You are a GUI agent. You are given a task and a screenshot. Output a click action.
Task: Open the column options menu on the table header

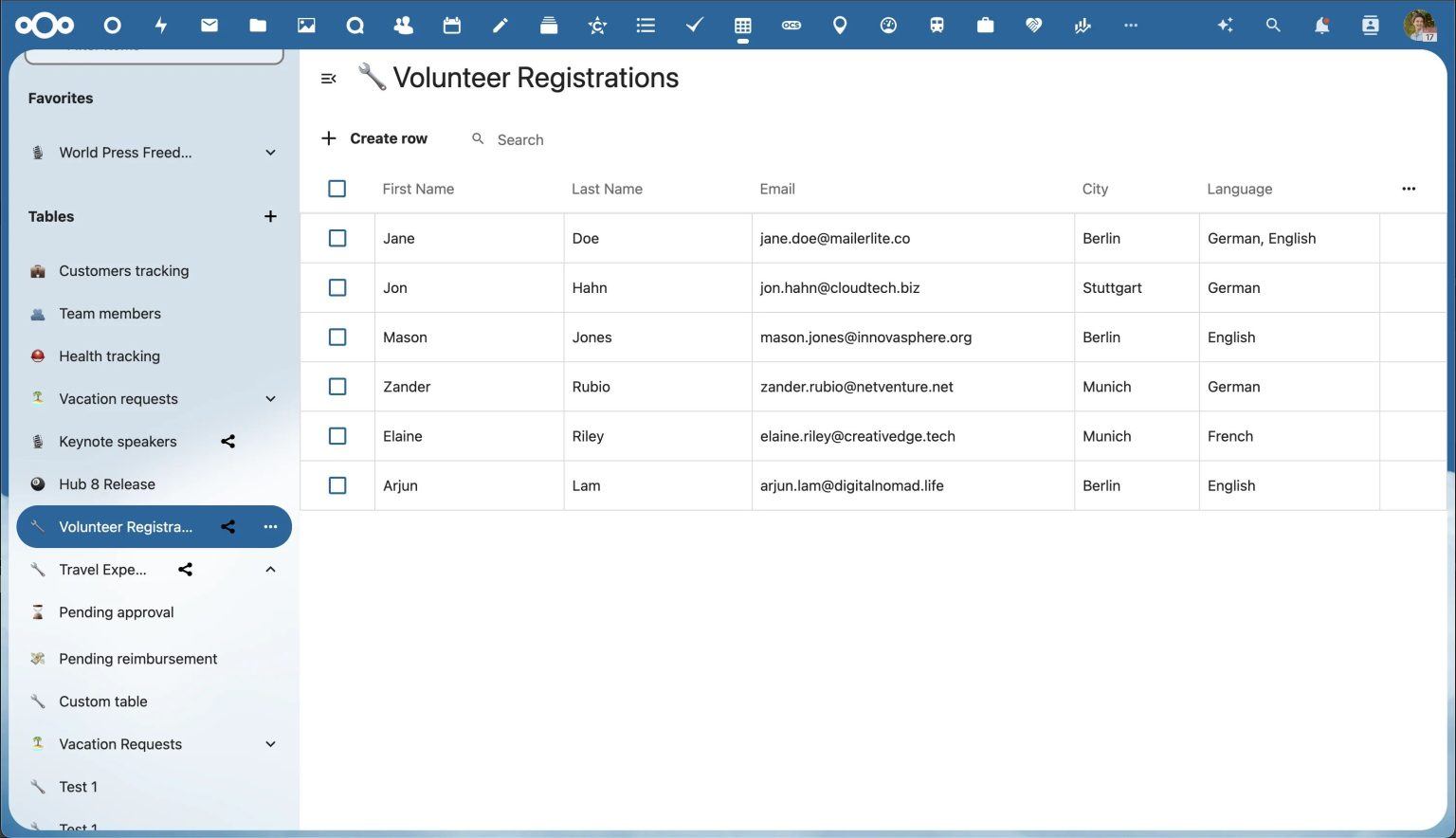(x=1409, y=189)
